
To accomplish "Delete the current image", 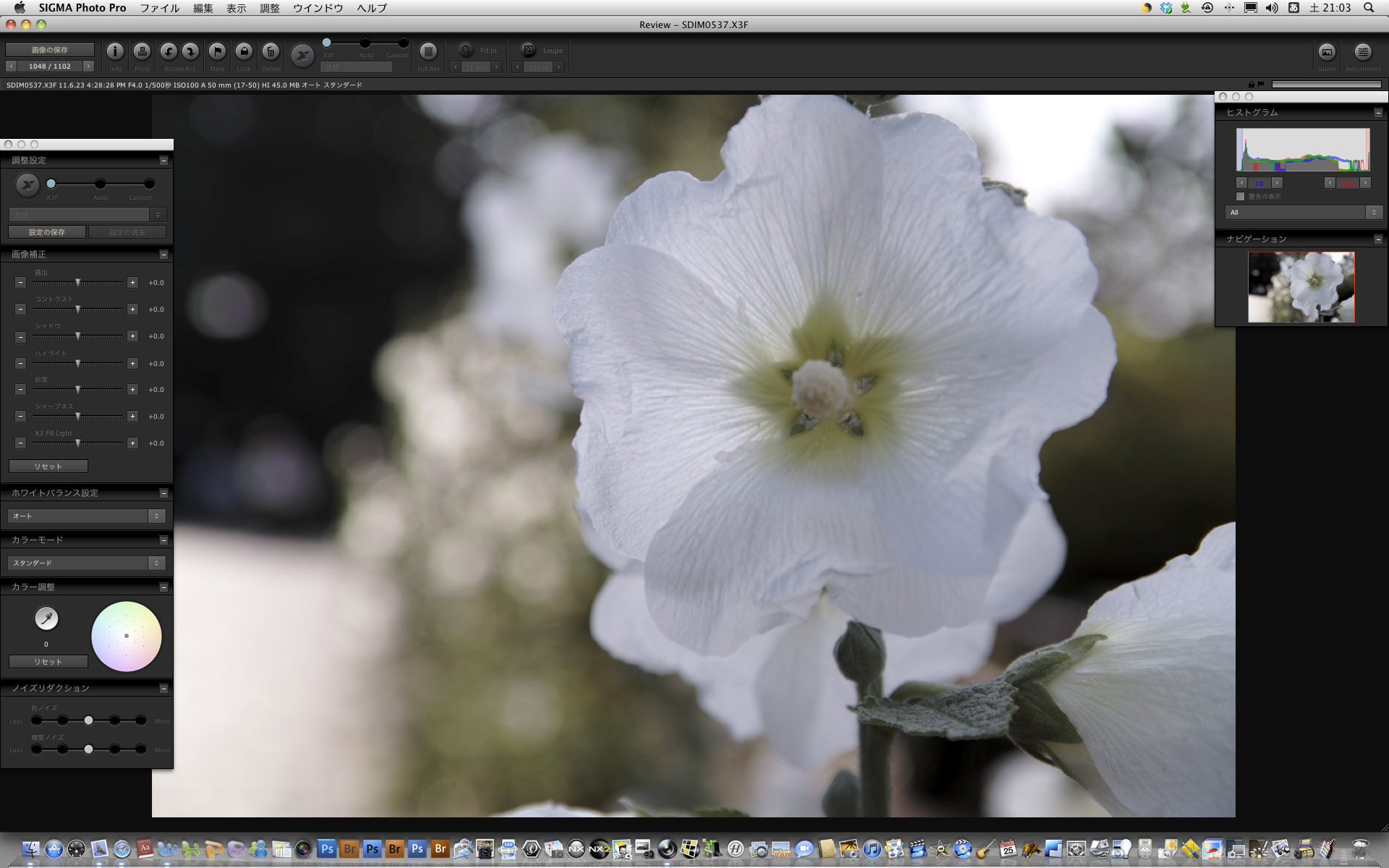I will click(271, 51).
